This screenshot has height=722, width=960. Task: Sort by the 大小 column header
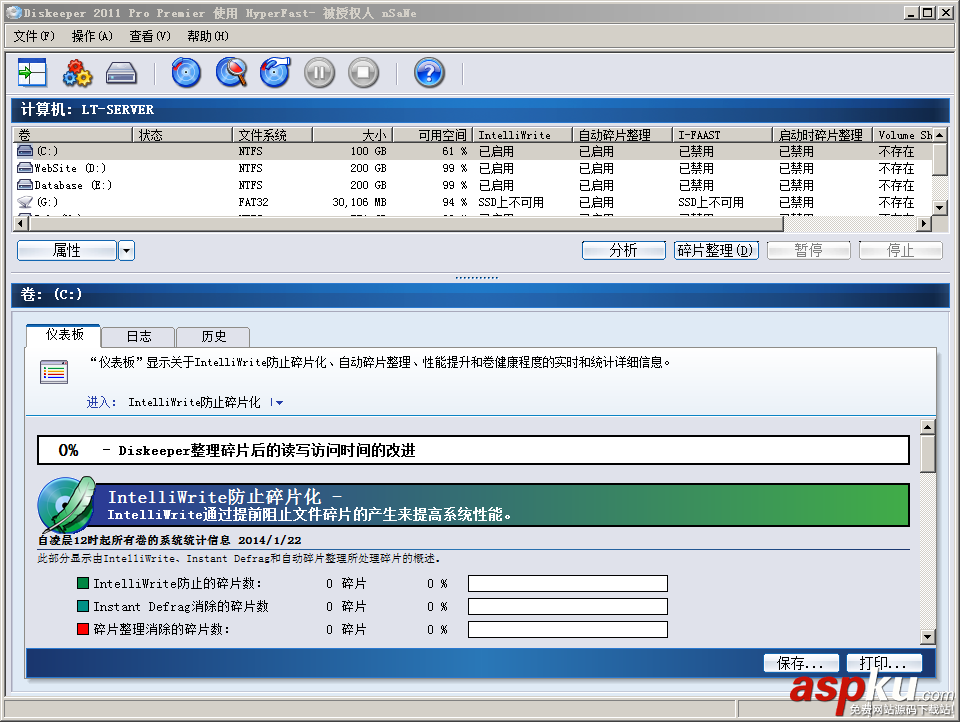[x=353, y=135]
